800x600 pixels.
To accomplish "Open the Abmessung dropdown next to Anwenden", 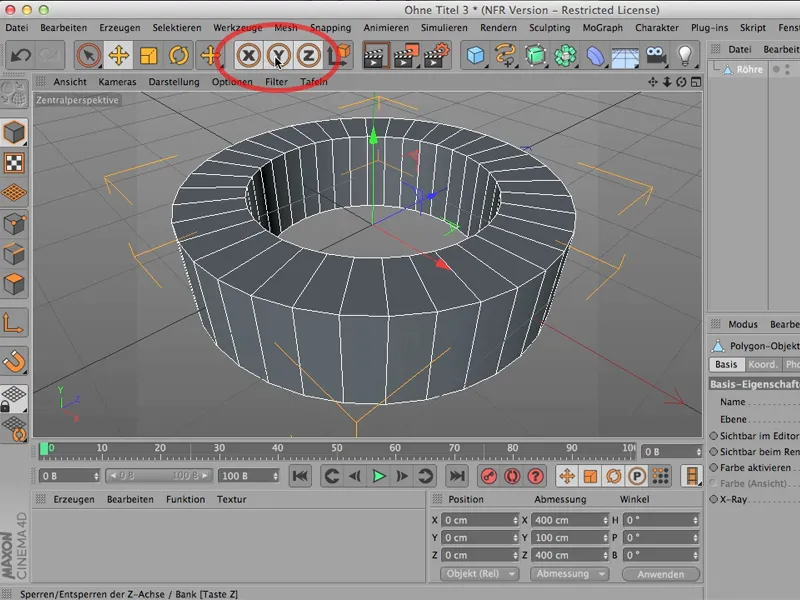I will pyautogui.click(x=568, y=573).
